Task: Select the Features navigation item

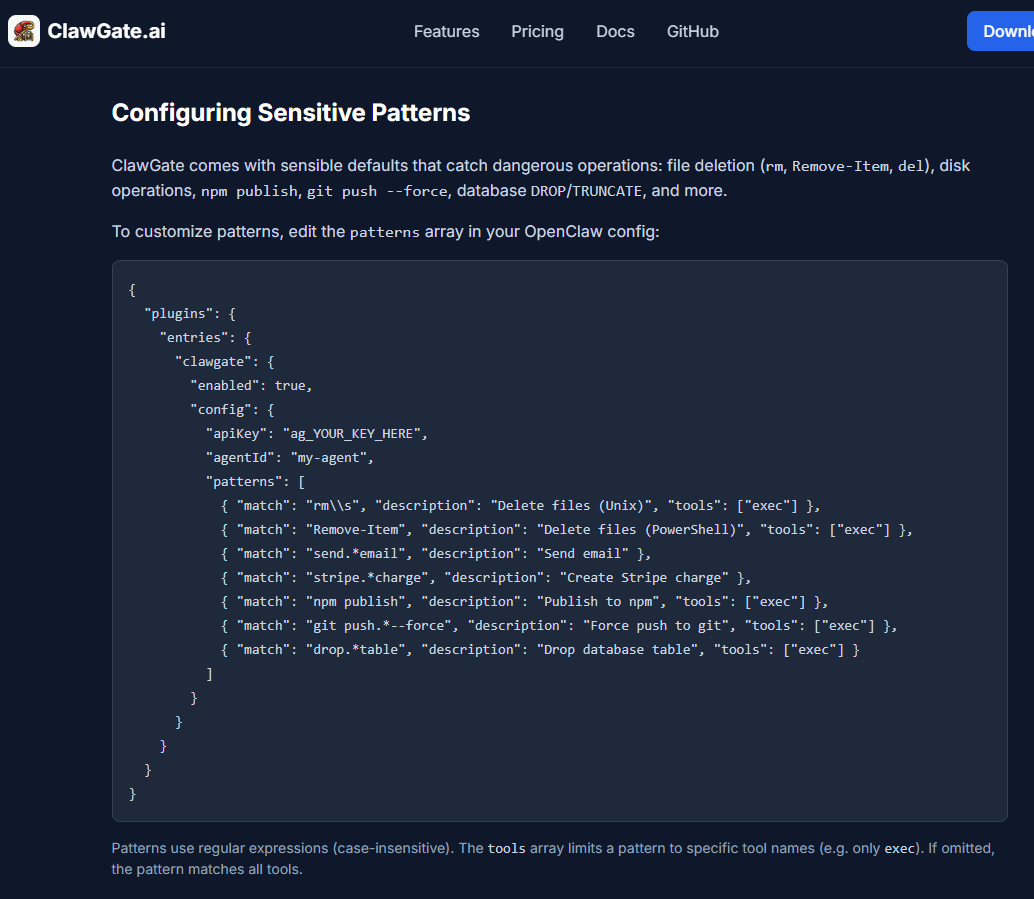Action: [446, 31]
